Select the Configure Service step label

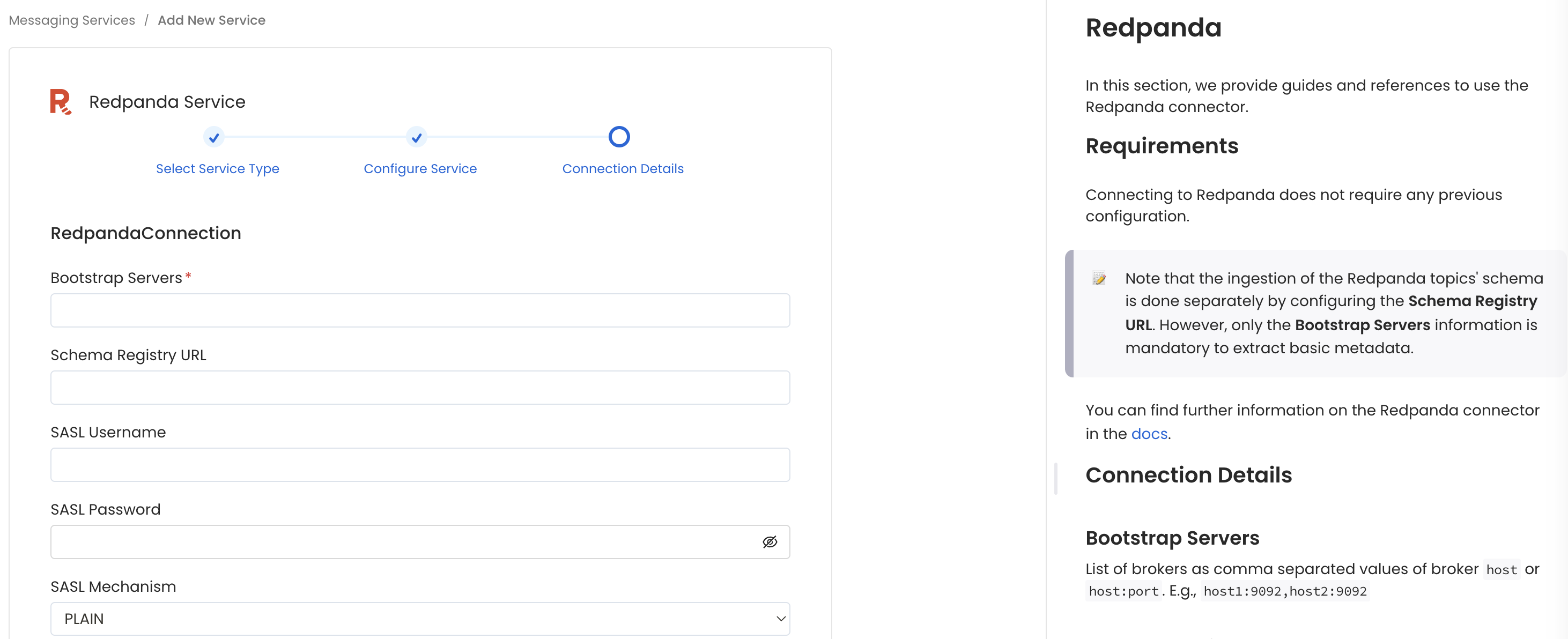[x=420, y=168]
